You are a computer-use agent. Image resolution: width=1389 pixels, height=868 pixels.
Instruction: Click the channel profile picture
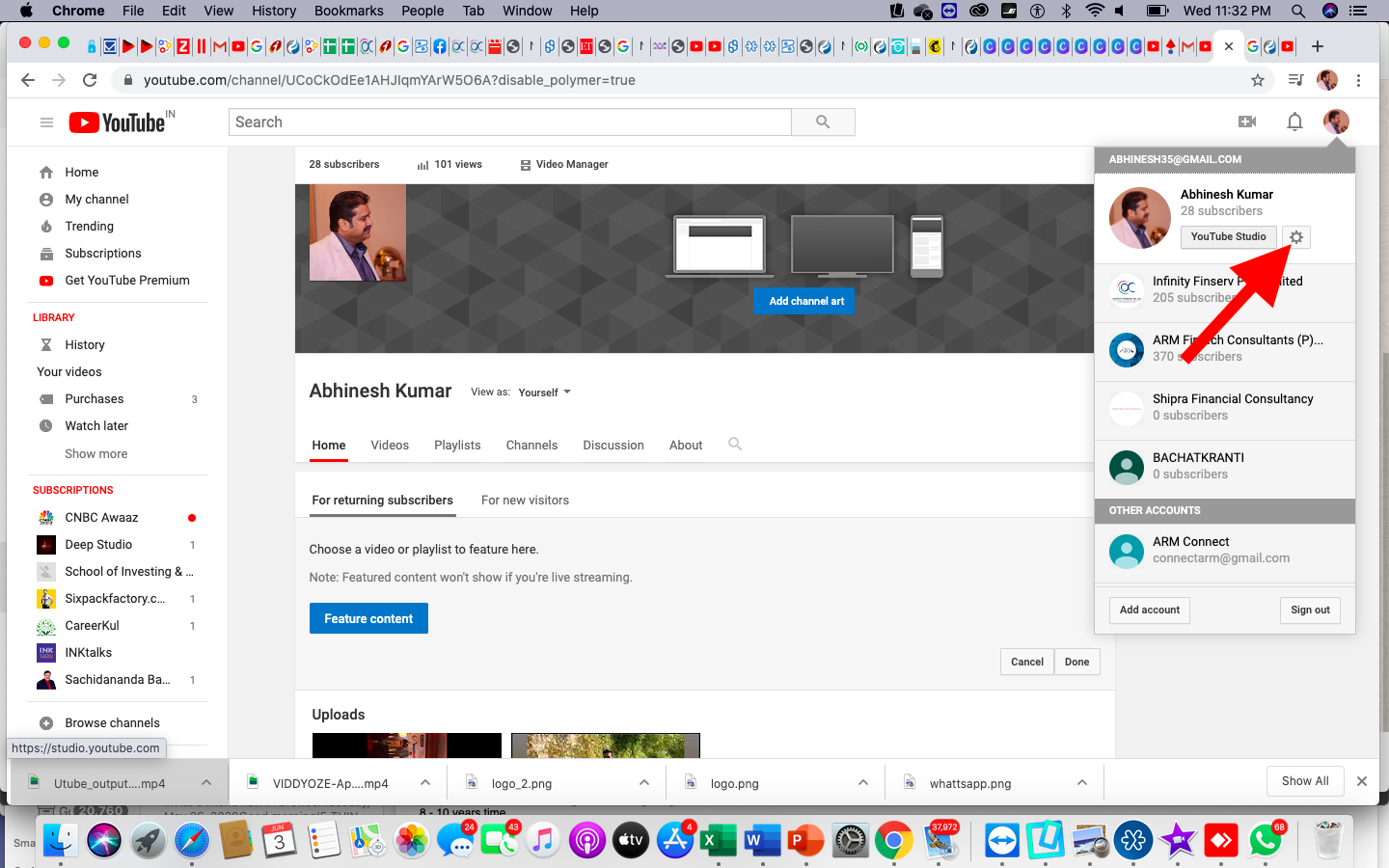[x=358, y=232]
